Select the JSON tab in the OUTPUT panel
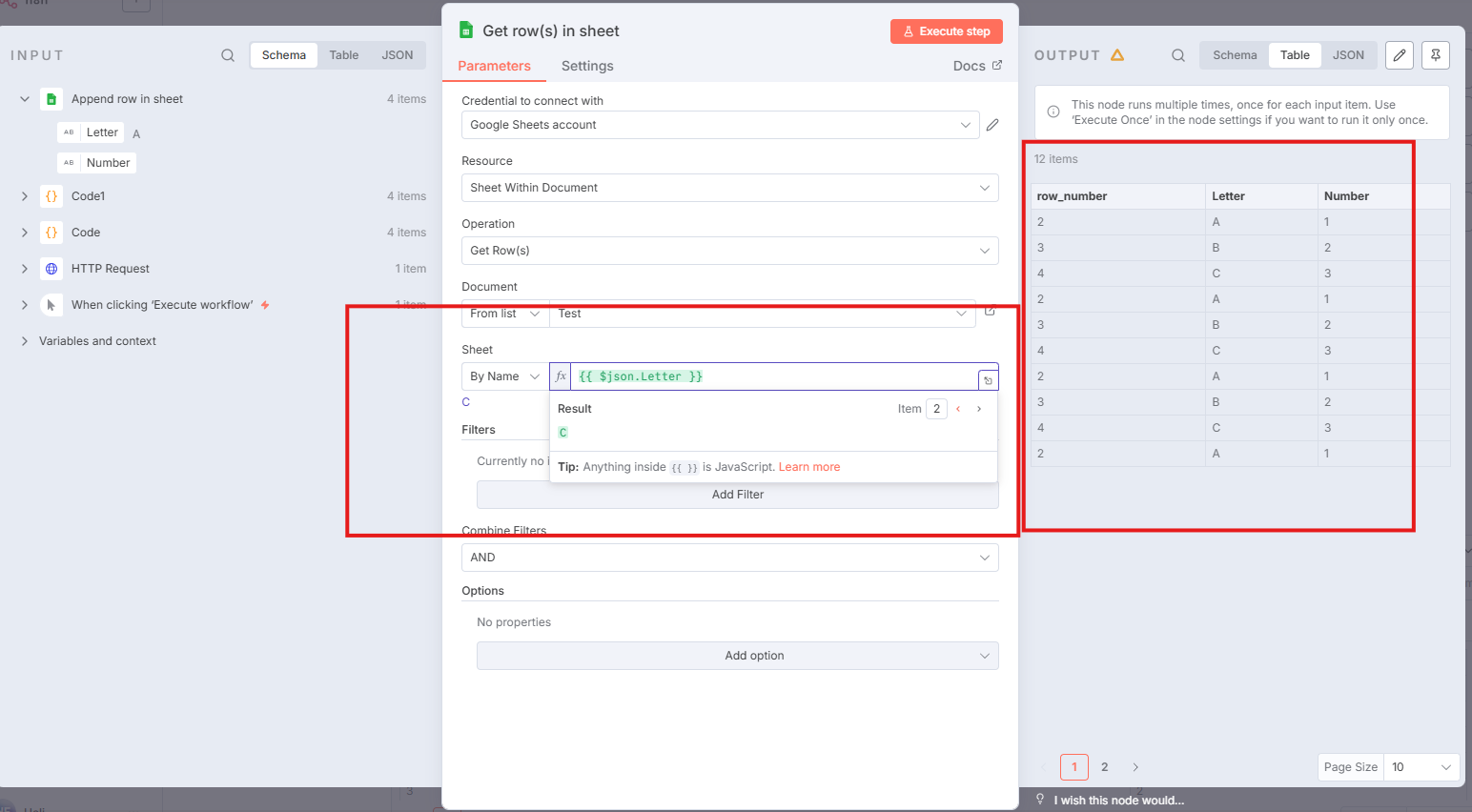 [x=1349, y=54]
